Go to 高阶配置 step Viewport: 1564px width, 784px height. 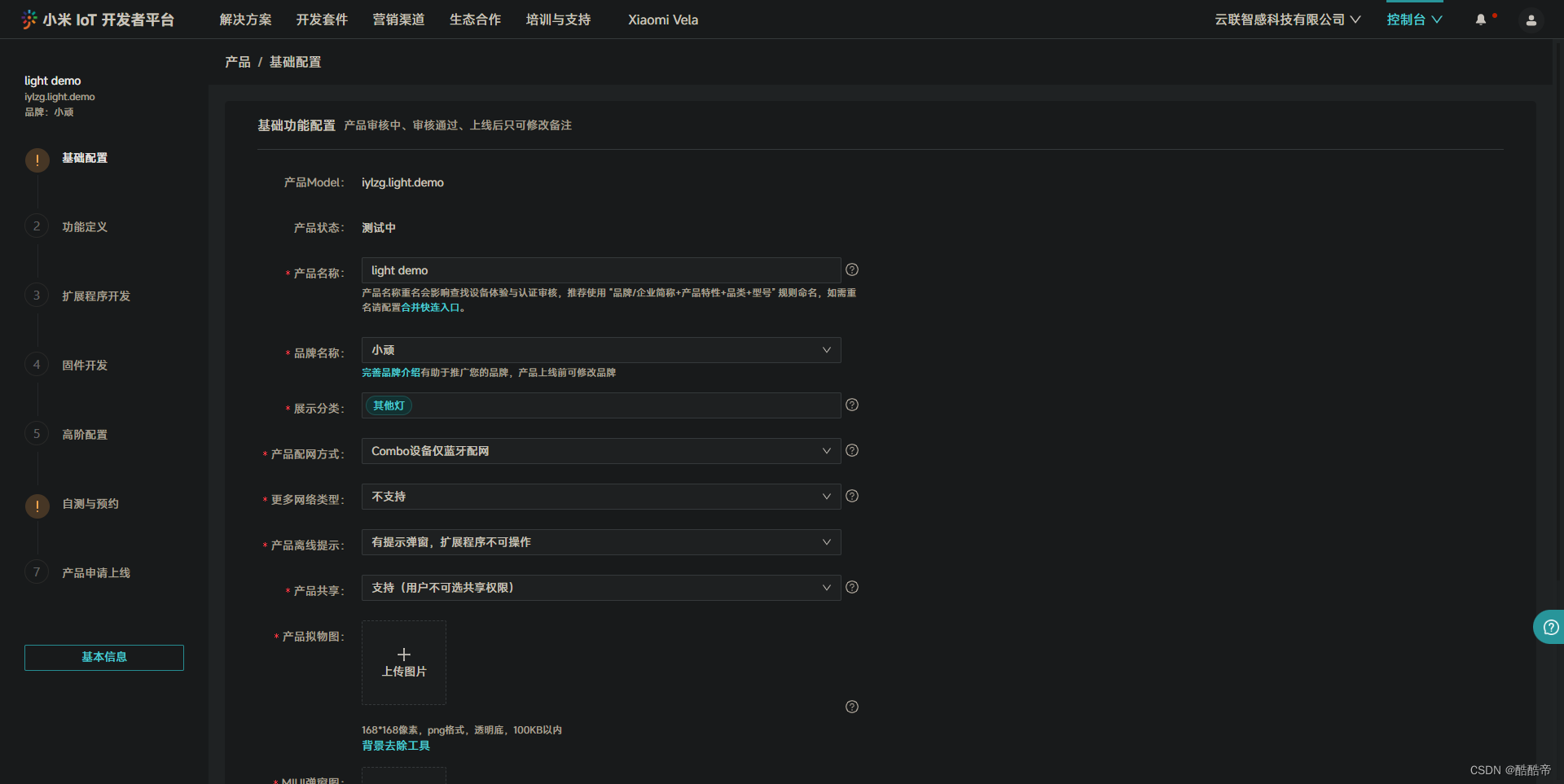coord(85,435)
